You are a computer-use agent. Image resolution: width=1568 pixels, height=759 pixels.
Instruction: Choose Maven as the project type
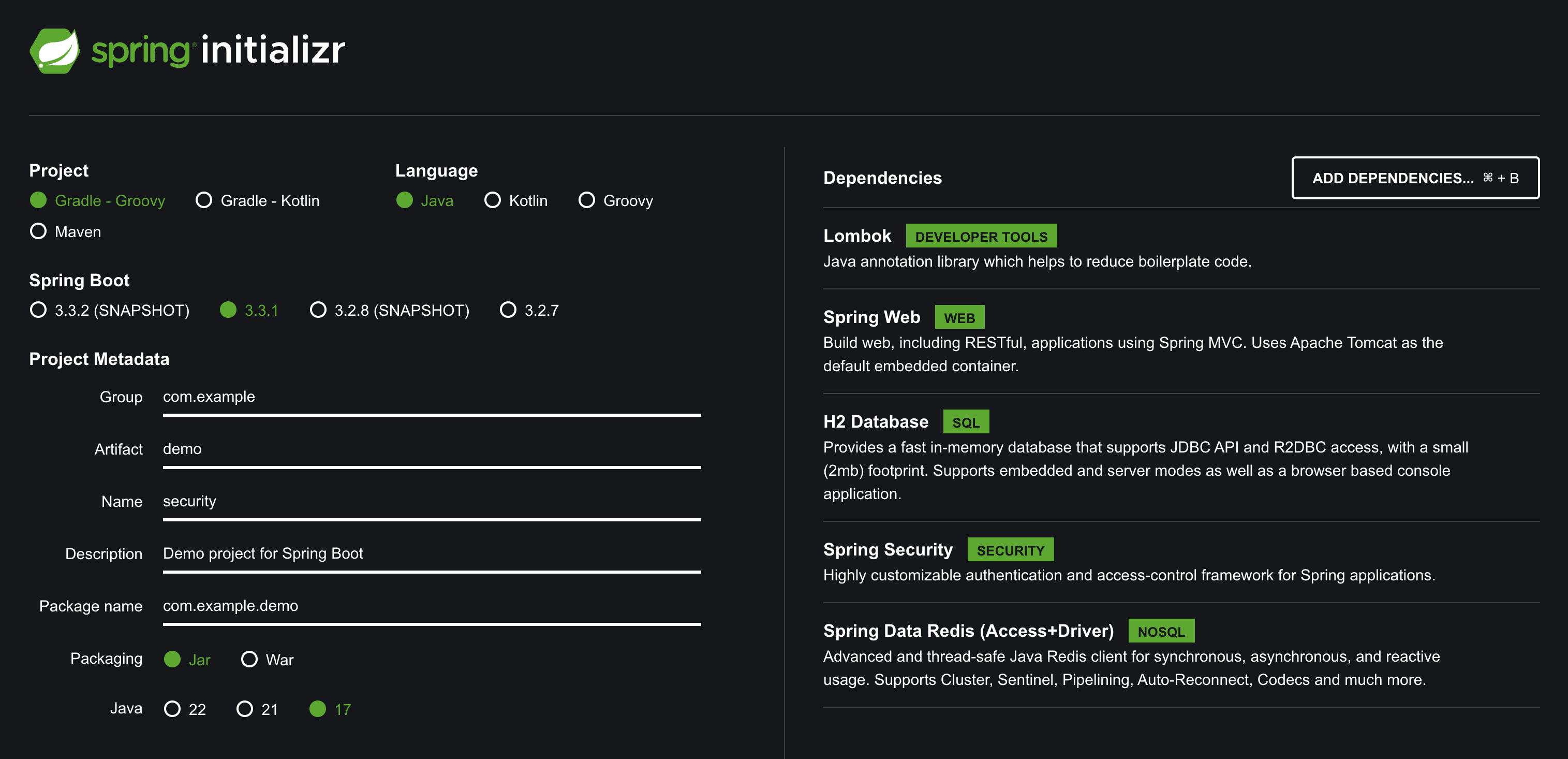(x=38, y=231)
